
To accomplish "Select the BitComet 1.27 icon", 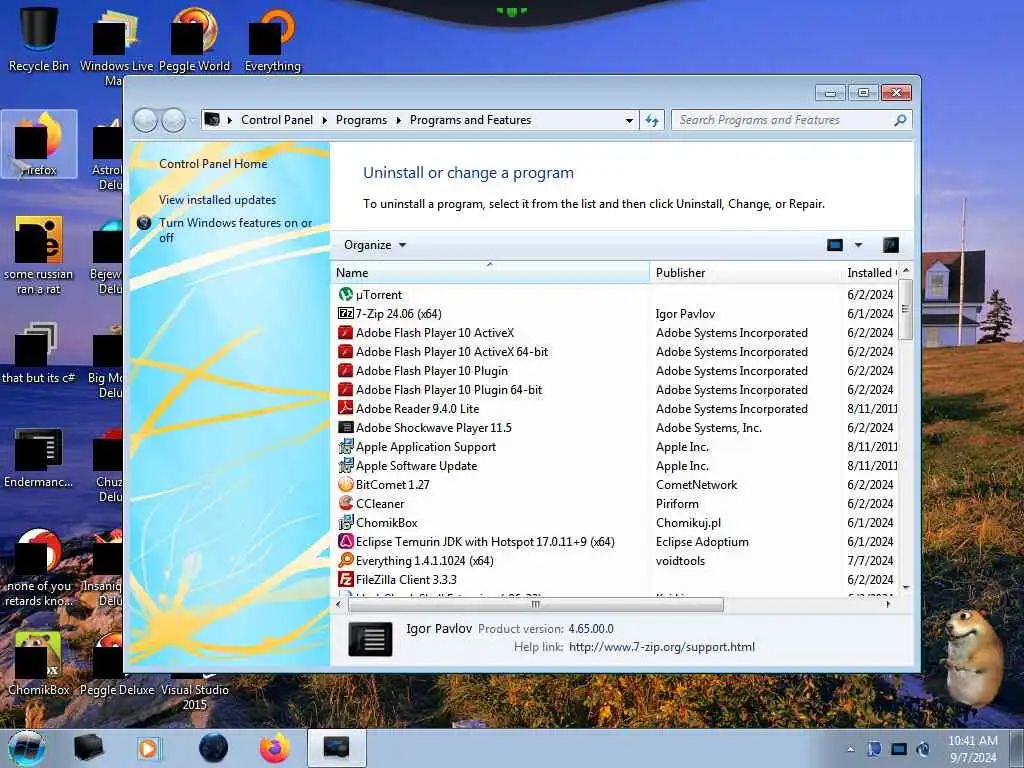I will pyautogui.click(x=345, y=485).
